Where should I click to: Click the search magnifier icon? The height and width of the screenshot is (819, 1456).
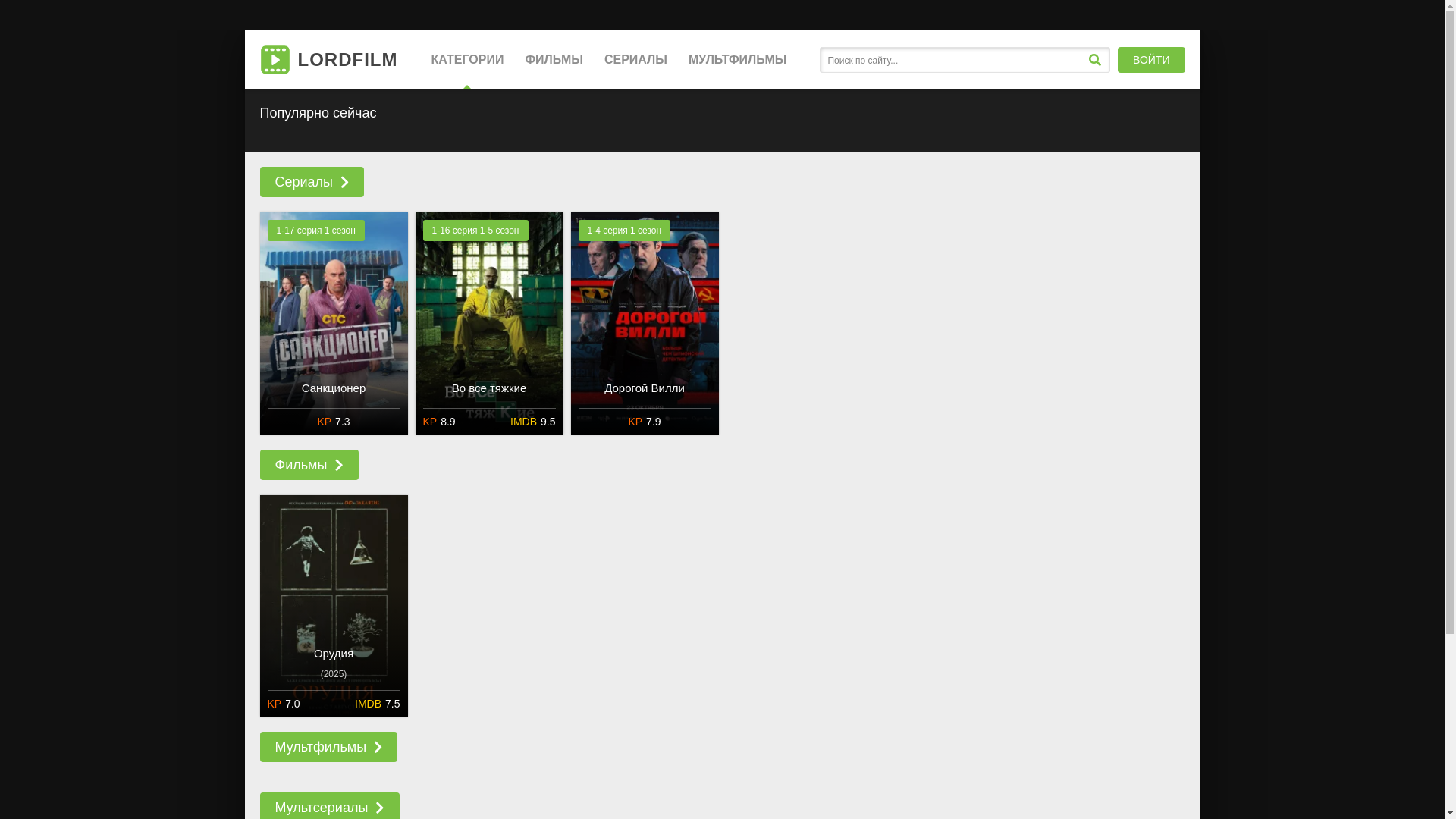[1094, 60]
